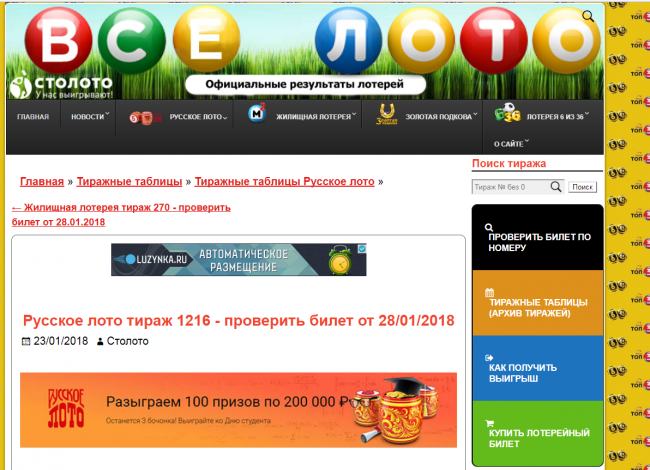Open Тиражные таблицы (архив тиражей) block
The width and height of the screenshot is (650, 470).
[538, 303]
